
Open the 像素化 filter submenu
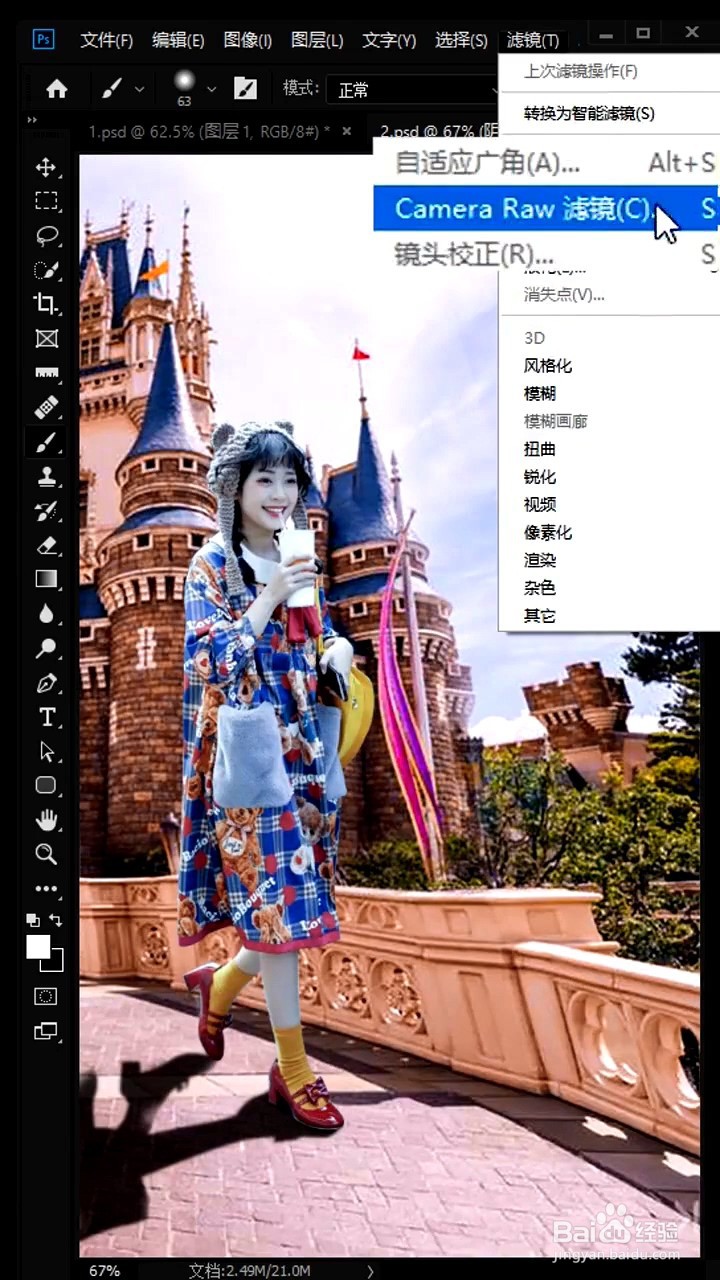(x=548, y=533)
